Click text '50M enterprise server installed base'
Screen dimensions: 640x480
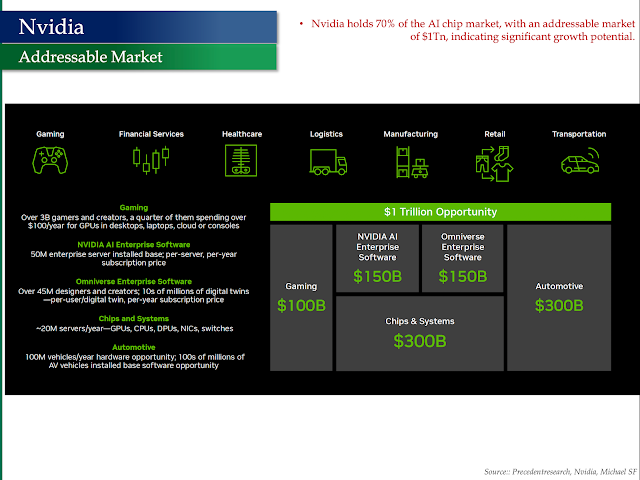click(96, 254)
